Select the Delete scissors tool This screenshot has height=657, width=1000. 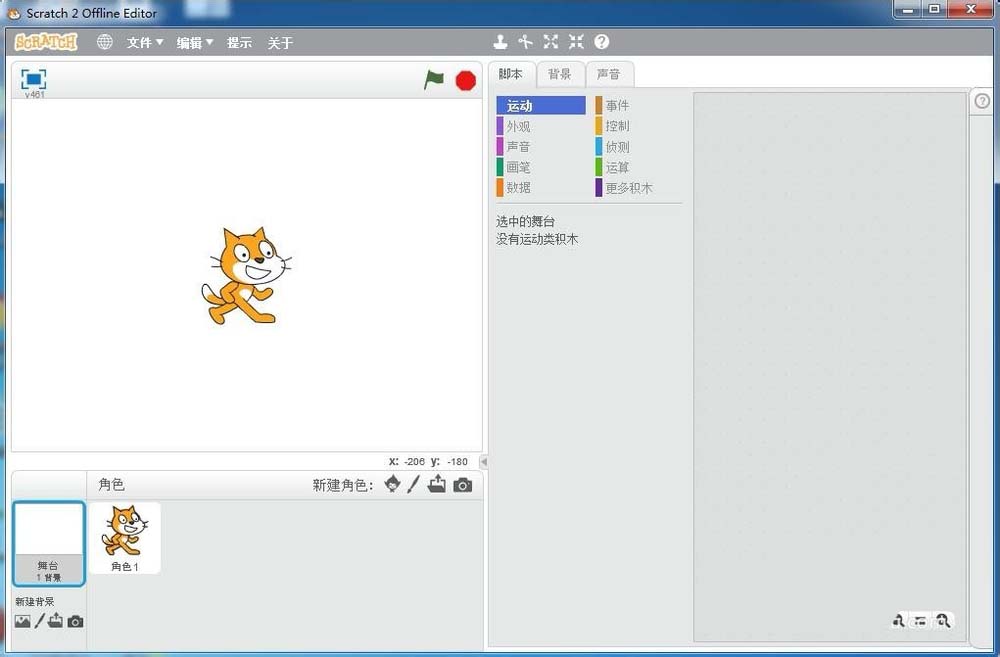pyautogui.click(x=526, y=42)
